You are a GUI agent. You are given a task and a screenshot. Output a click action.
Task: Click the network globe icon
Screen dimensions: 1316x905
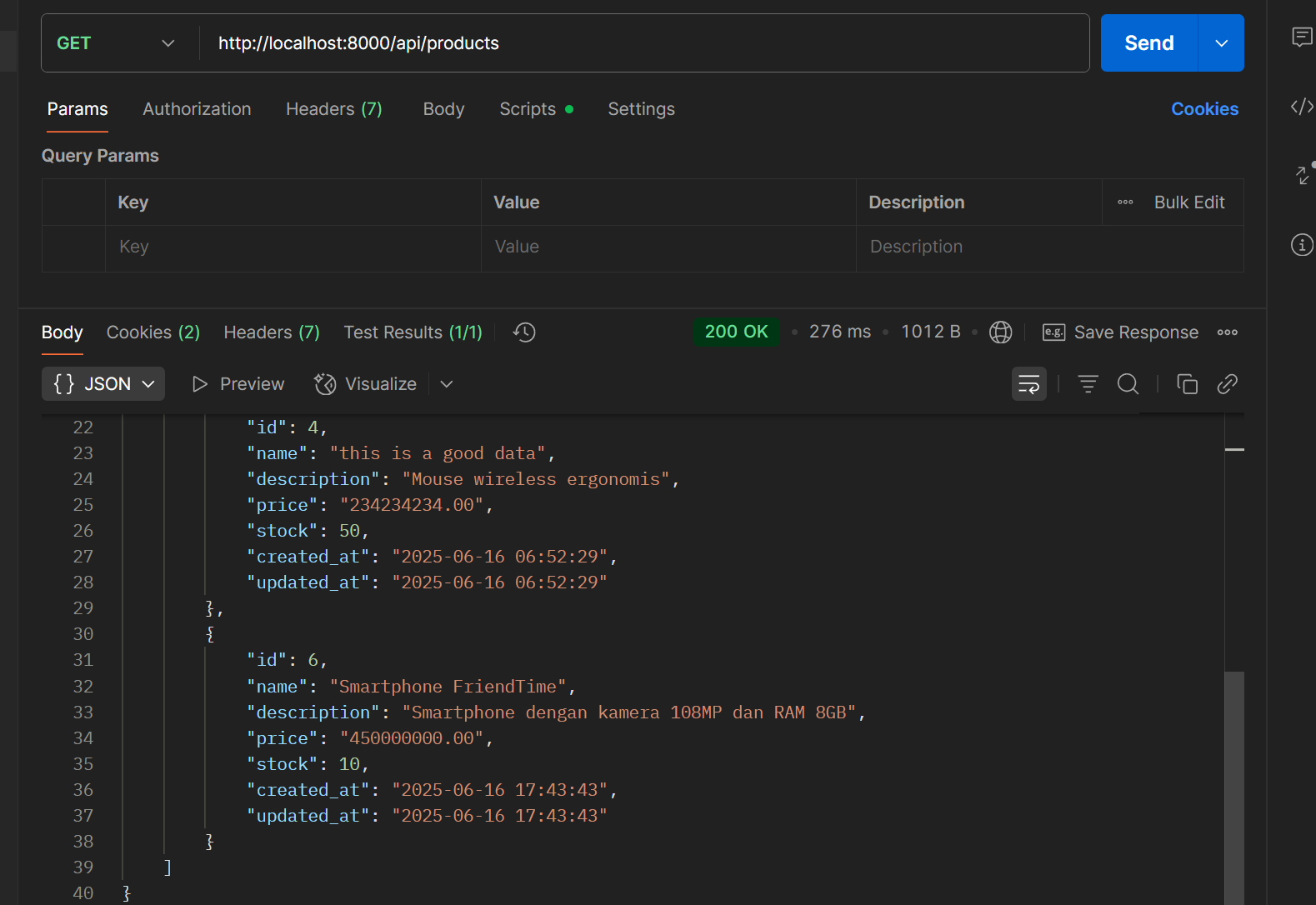(x=1000, y=332)
